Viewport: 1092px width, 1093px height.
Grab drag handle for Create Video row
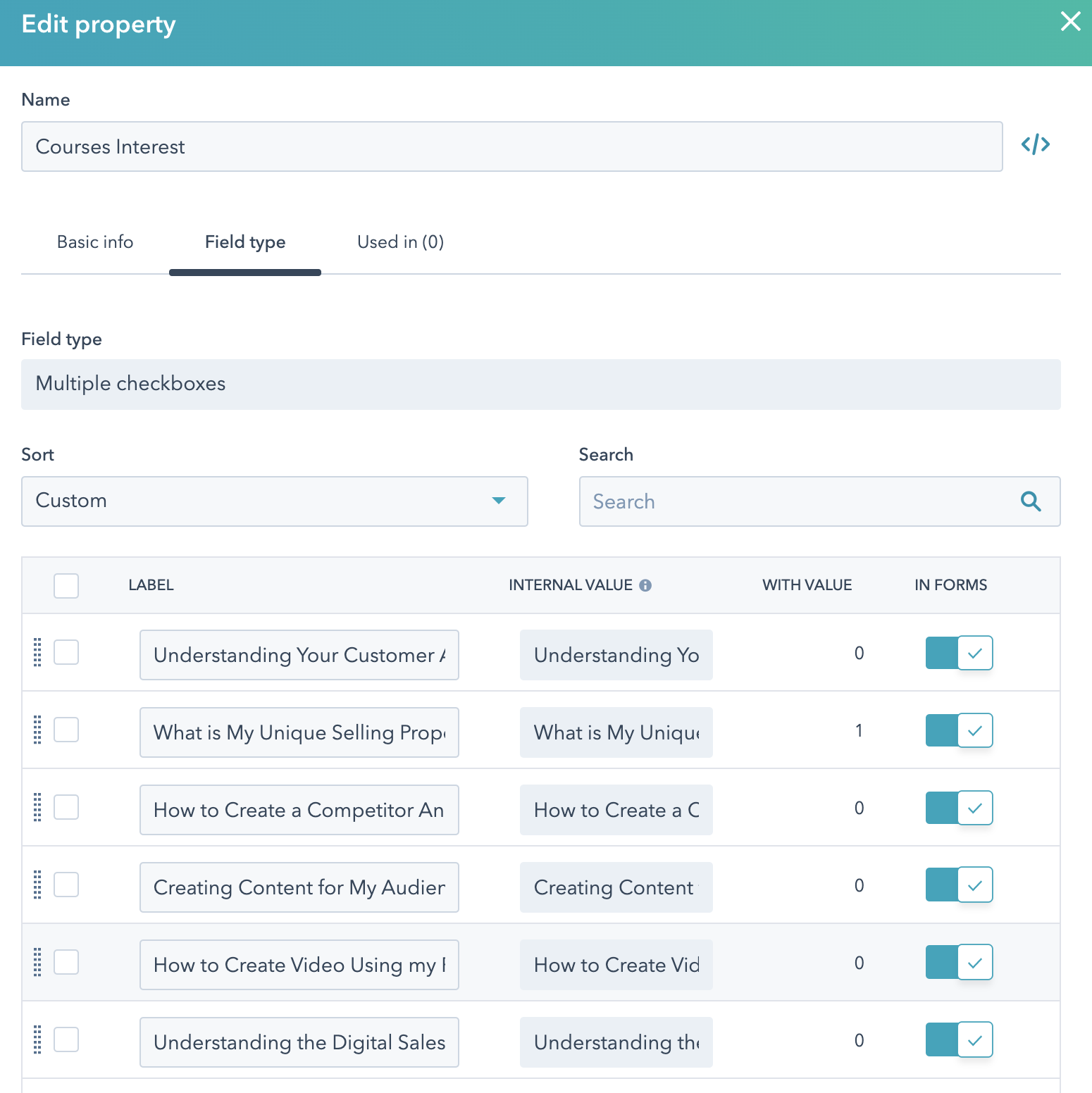[x=37, y=962]
